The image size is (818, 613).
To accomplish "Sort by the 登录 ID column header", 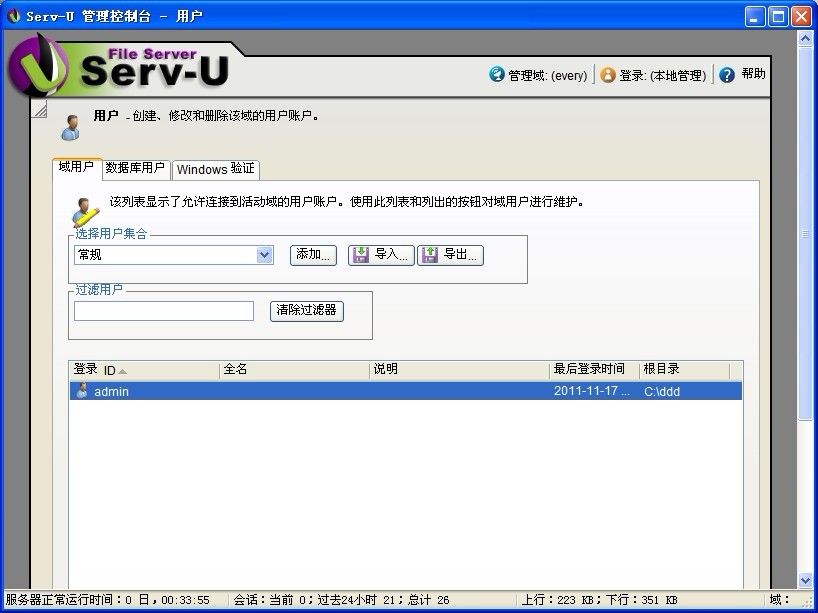I will coord(144,370).
